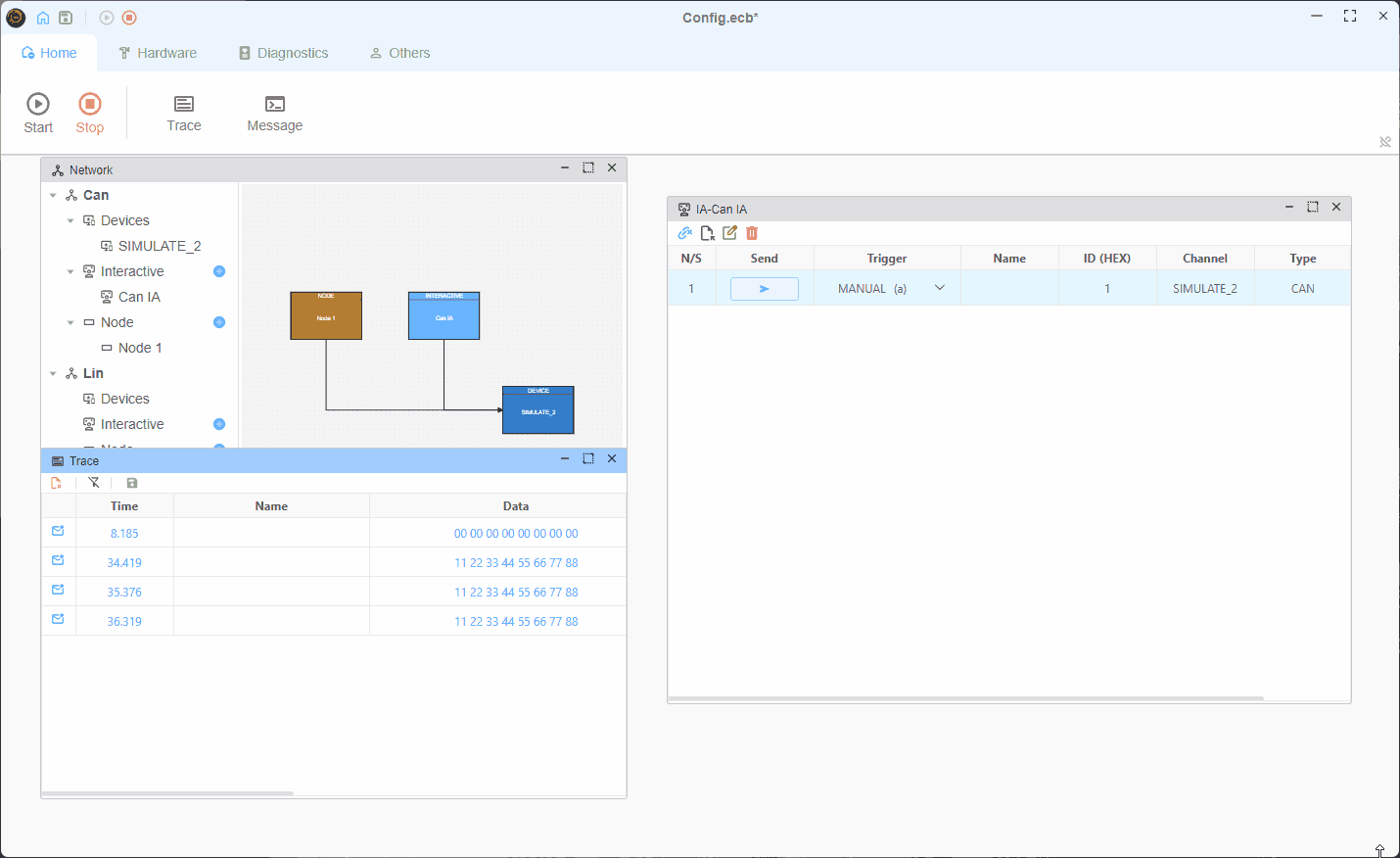
Task: Start the simulation from the Home ribbon
Action: coord(38,113)
